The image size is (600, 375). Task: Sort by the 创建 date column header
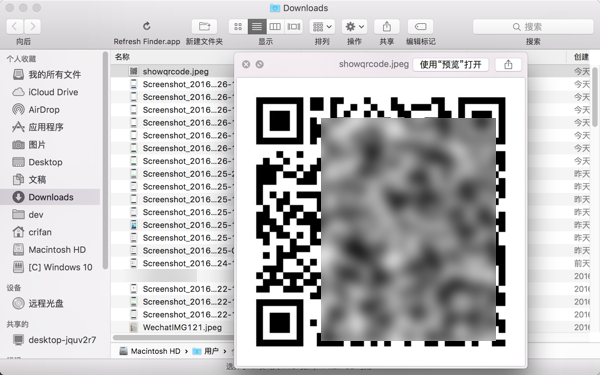[x=581, y=57]
